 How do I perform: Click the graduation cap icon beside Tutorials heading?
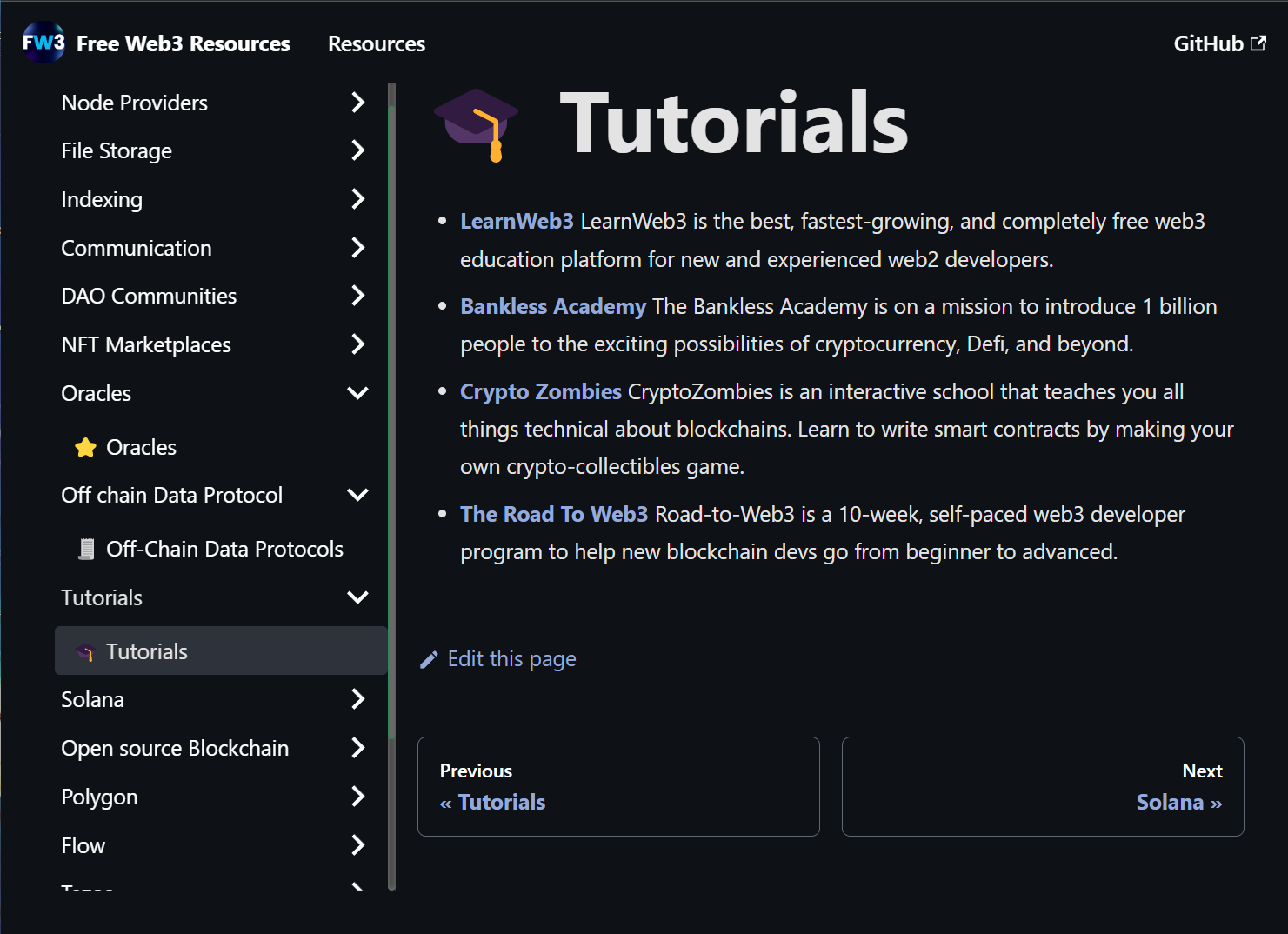pyautogui.click(x=475, y=122)
